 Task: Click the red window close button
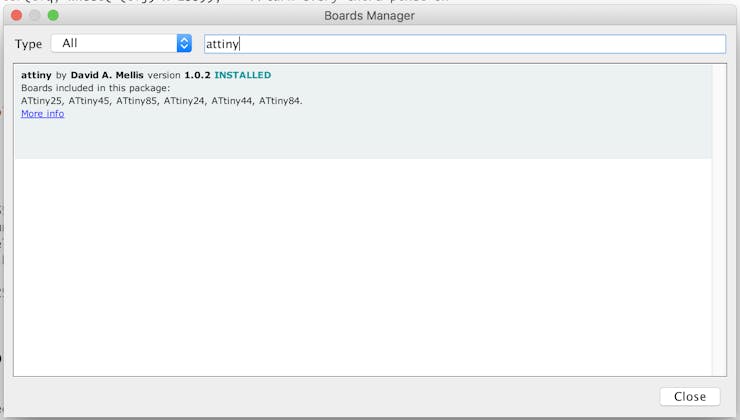pos(17,16)
